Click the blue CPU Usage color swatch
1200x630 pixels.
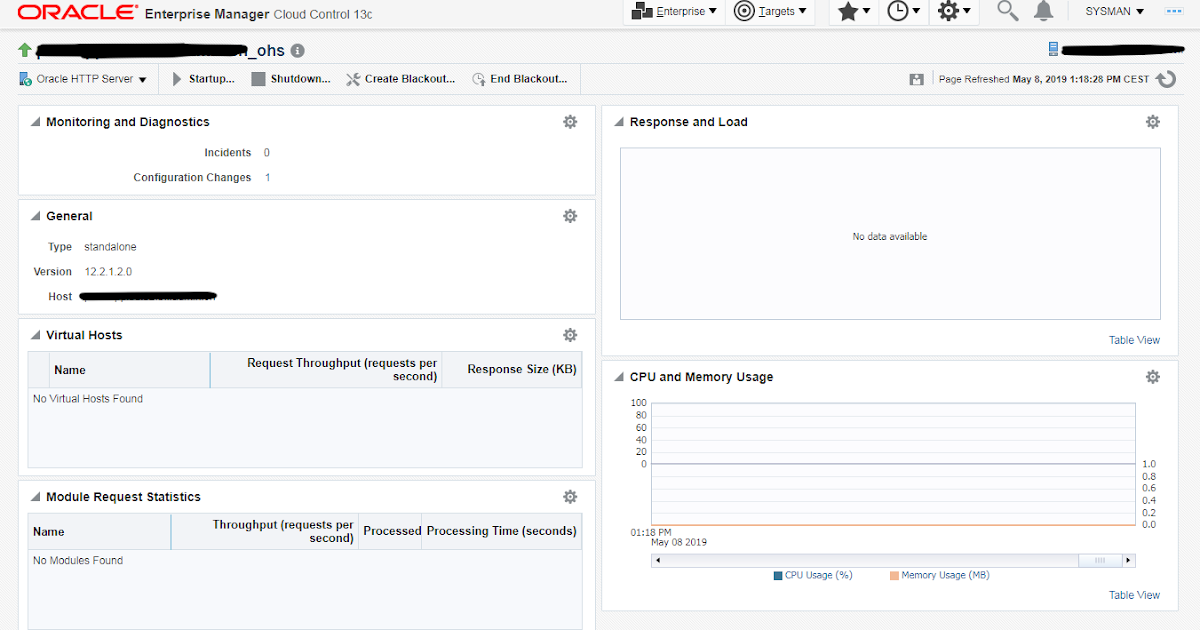coord(779,575)
